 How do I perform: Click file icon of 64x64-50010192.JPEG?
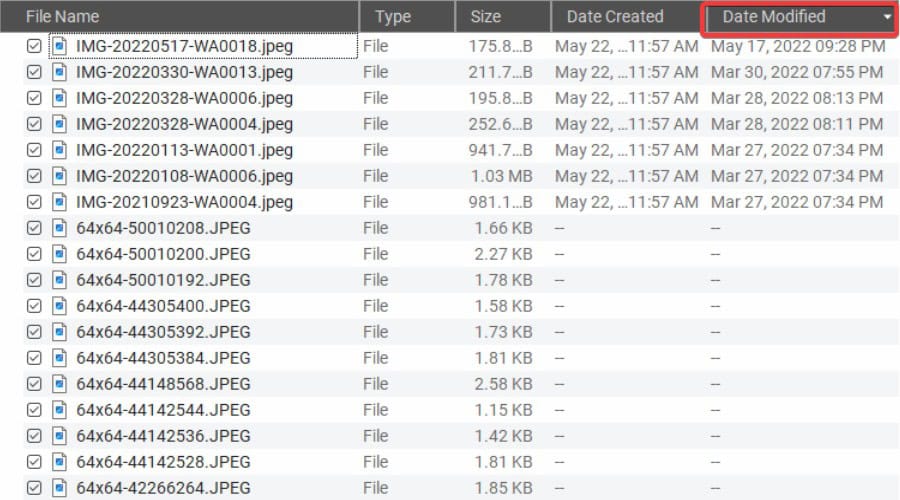pyautogui.click(x=59, y=280)
